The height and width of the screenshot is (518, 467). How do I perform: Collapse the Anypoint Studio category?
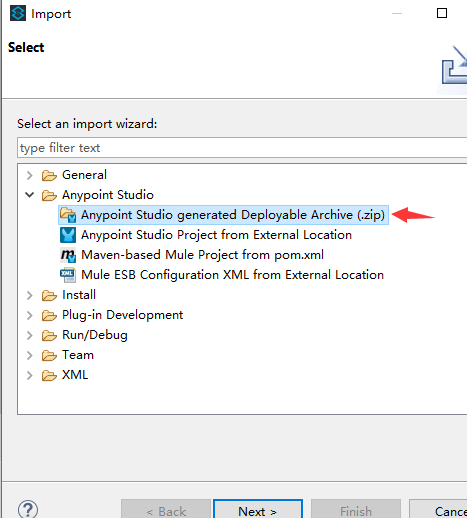[x=30, y=195]
